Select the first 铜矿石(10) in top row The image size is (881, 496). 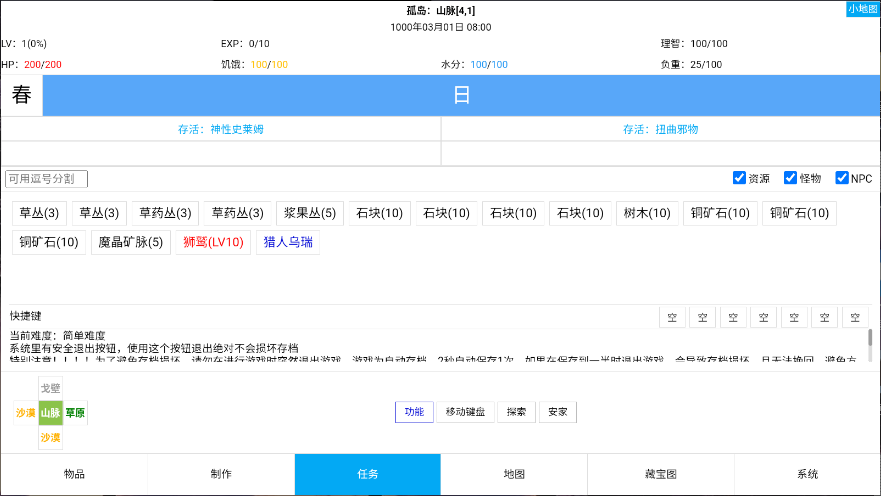[720, 213]
